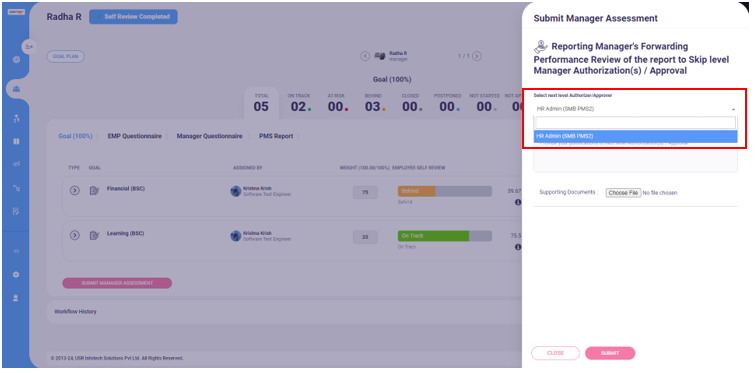Switch to EMP Questionnaire tab

pos(134,136)
